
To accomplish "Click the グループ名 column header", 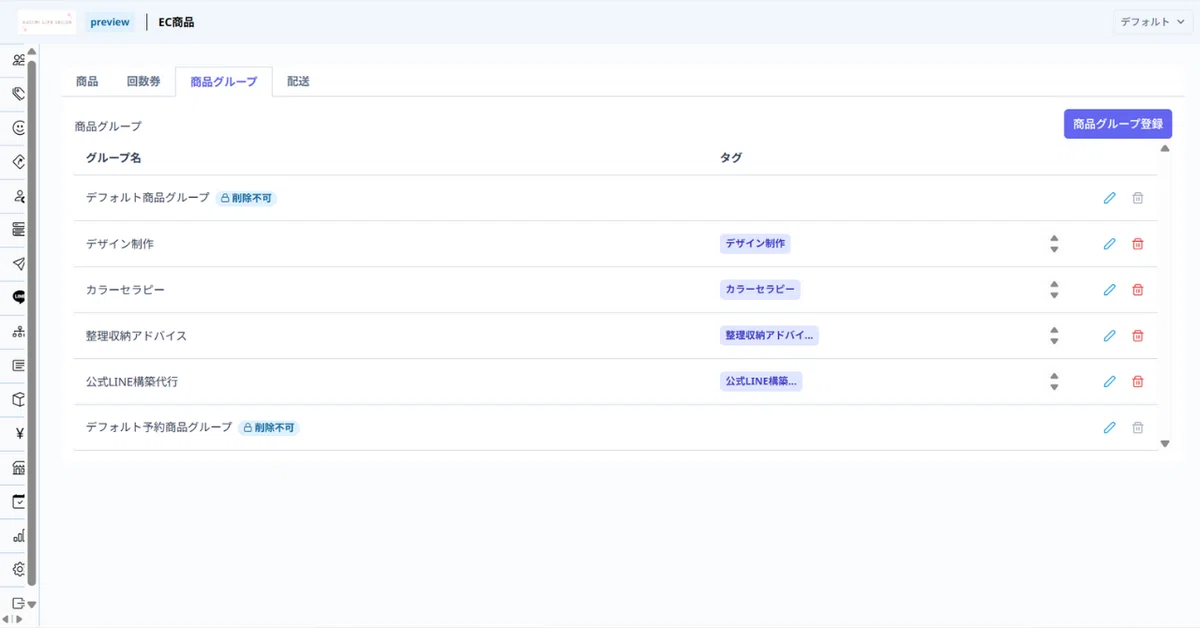I will pyautogui.click(x=113, y=158).
